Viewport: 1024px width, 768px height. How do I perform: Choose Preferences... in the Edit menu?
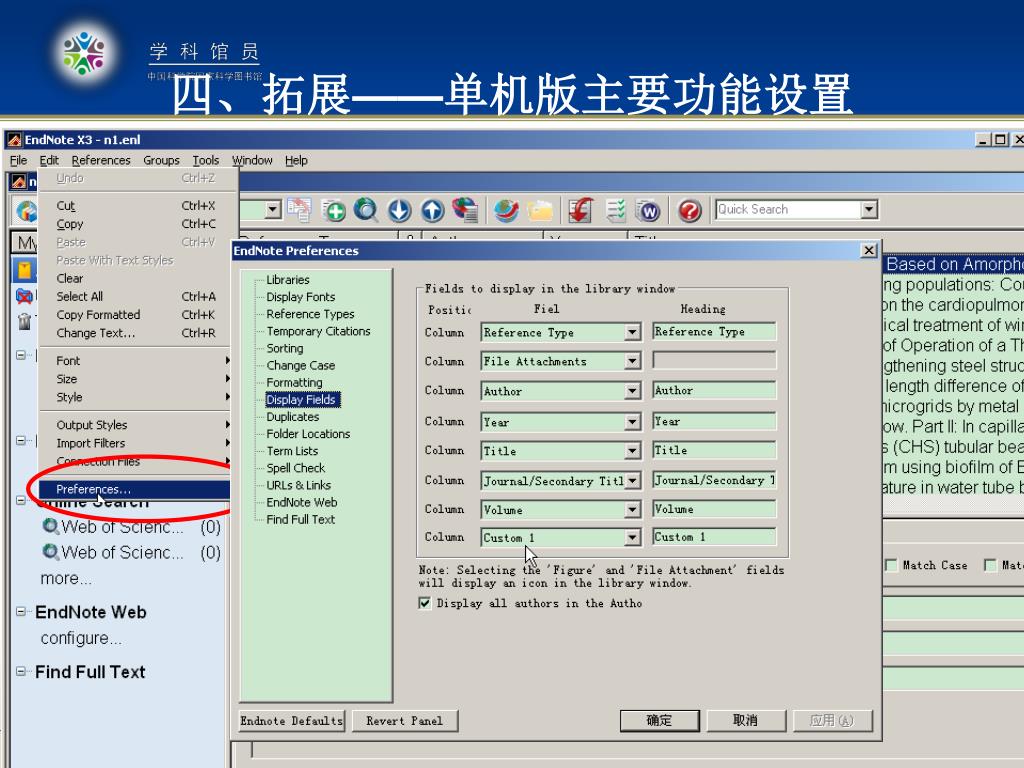[135, 489]
